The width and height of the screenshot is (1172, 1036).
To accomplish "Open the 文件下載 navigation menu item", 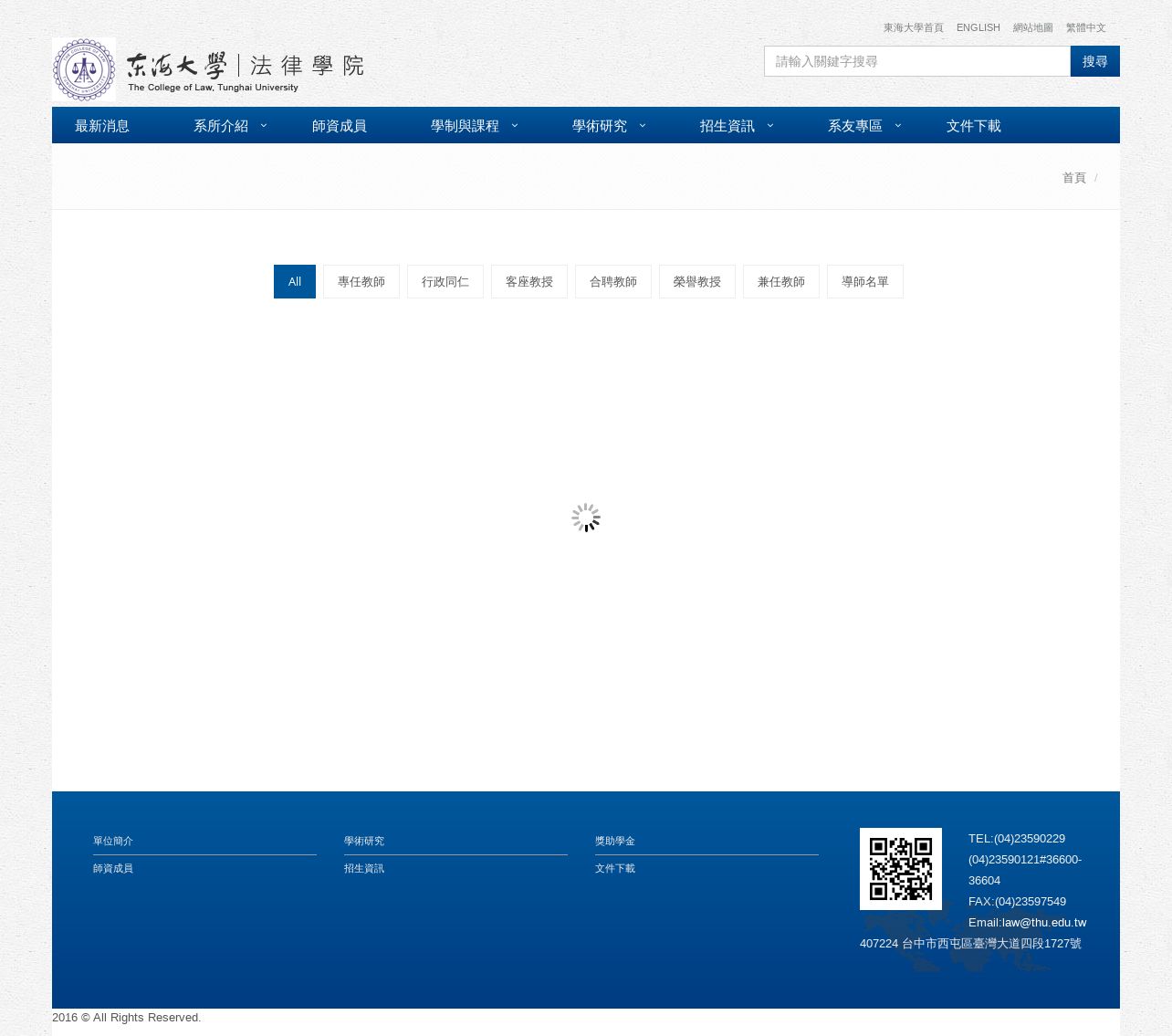I will click(974, 126).
